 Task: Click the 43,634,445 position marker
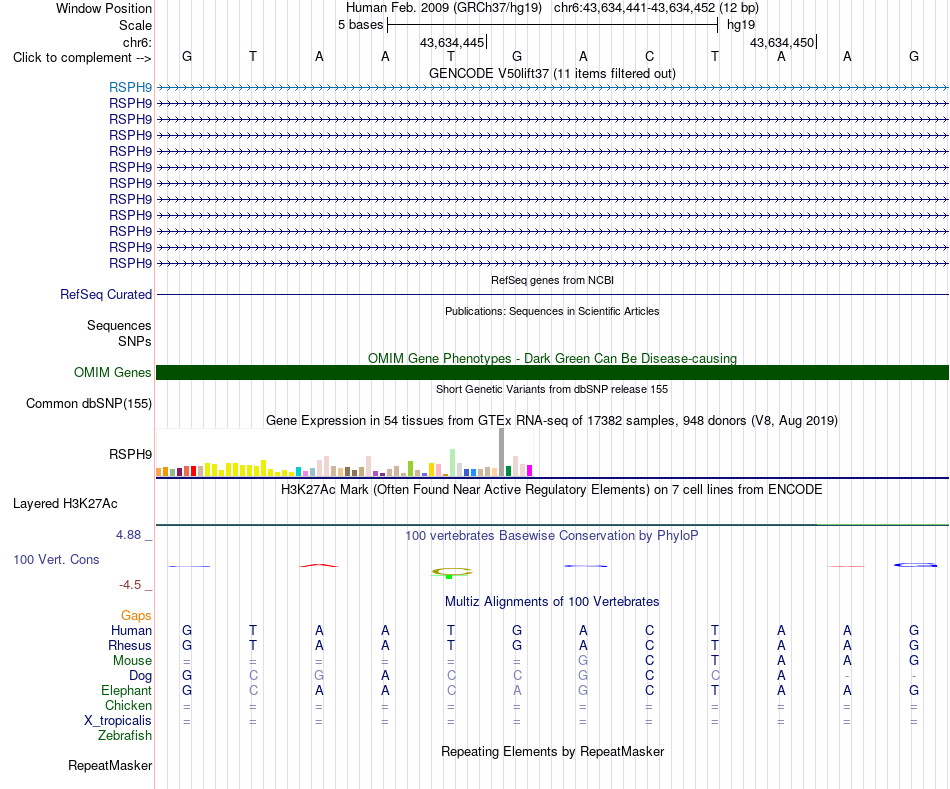(453, 42)
